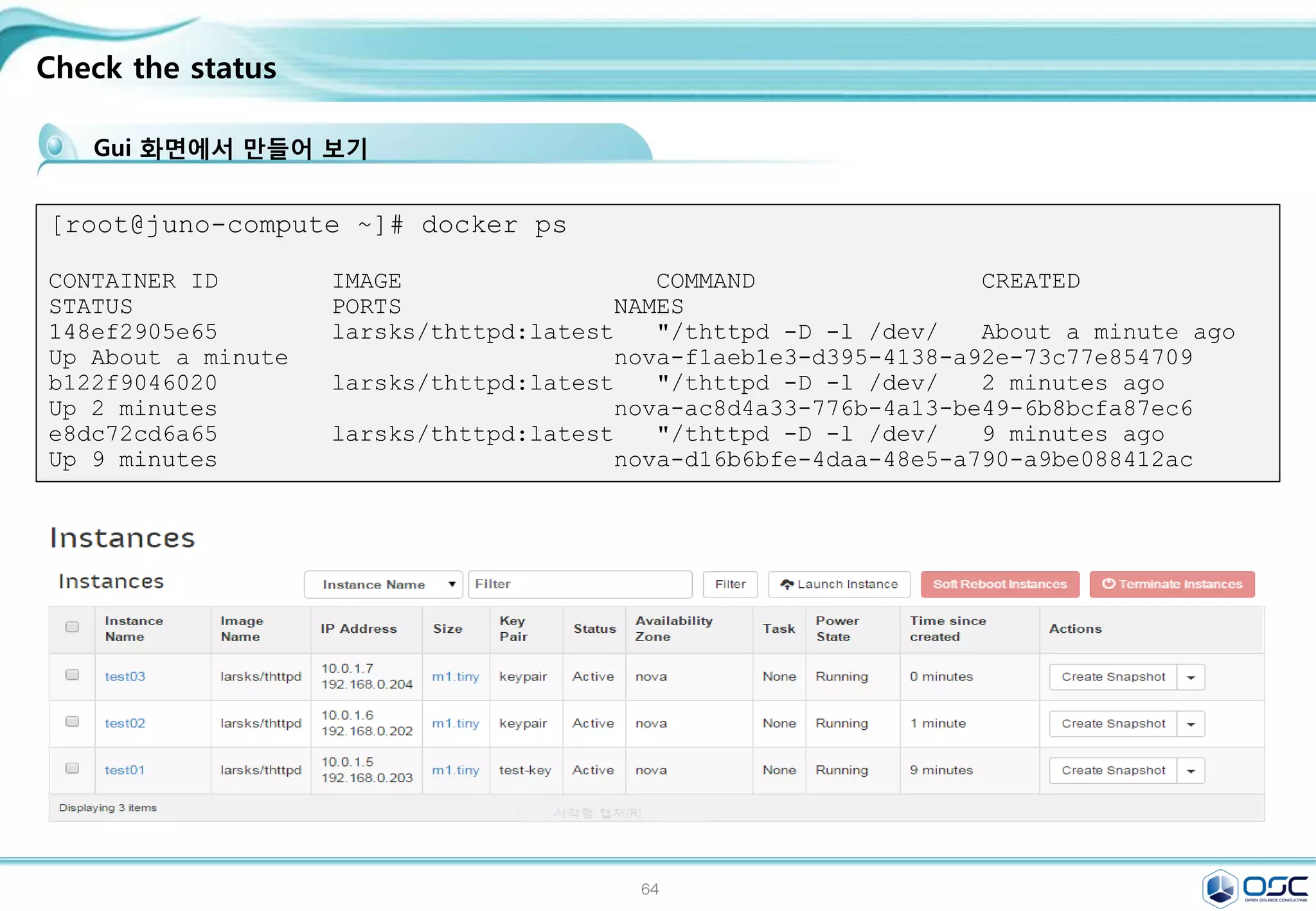
Task: Click into the Filter text field
Action: tap(580, 584)
